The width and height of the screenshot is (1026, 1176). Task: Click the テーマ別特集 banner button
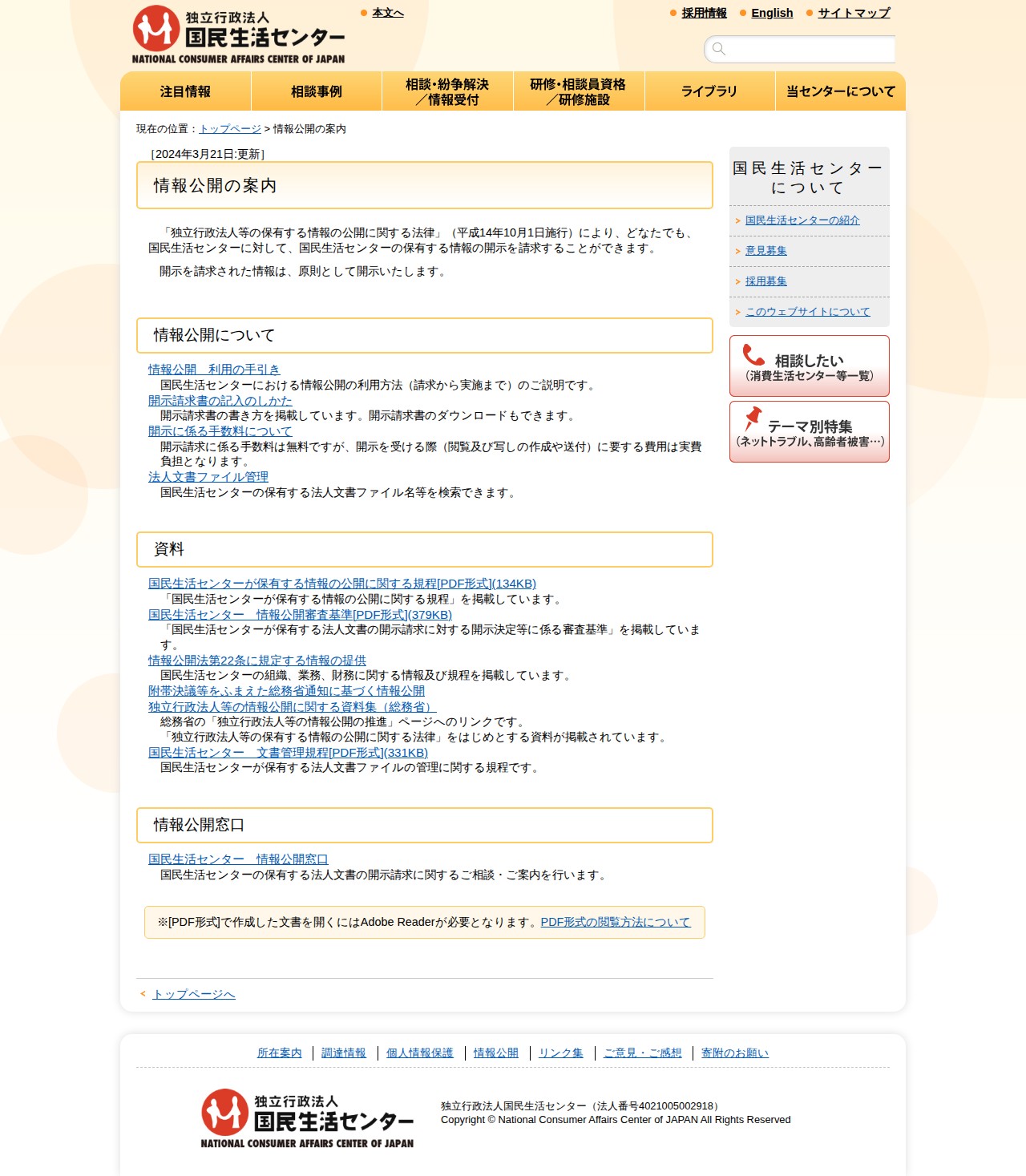[x=810, y=431]
